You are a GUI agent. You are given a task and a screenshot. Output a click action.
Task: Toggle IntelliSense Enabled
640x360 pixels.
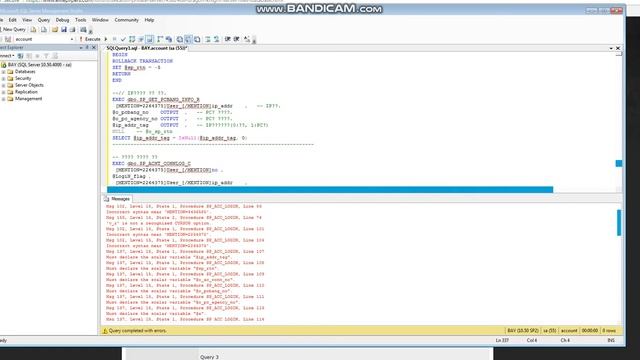point(149,39)
